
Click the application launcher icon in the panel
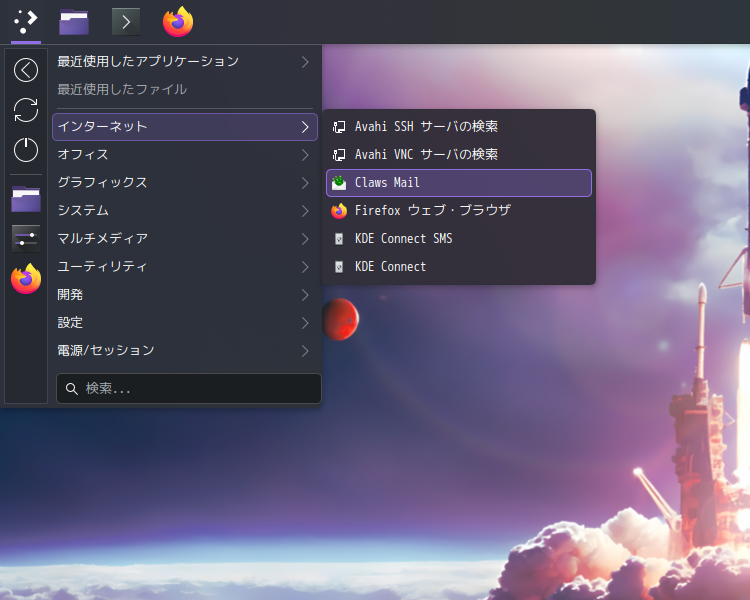tap(26, 22)
